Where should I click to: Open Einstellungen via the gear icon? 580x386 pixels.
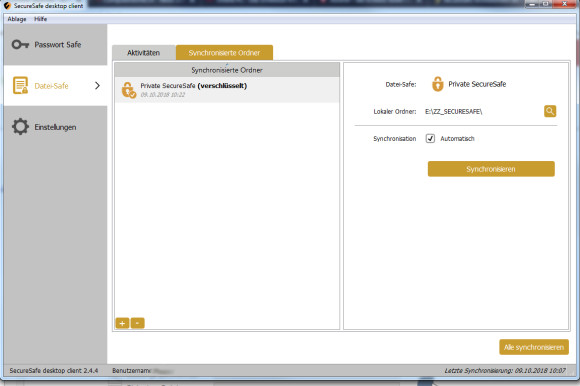[x=20, y=127]
